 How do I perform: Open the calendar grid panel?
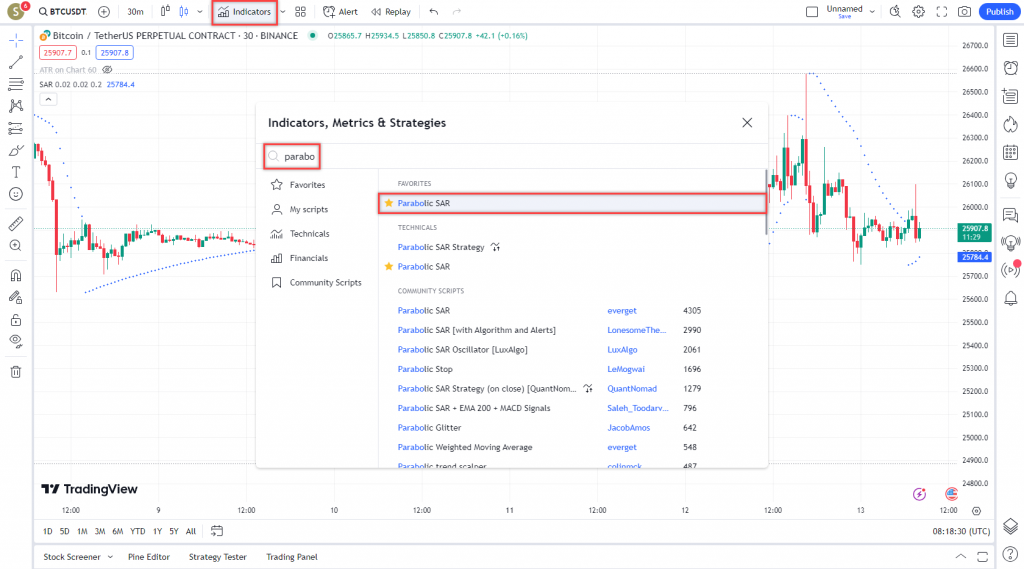pyautogui.click(x=1010, y=152)
